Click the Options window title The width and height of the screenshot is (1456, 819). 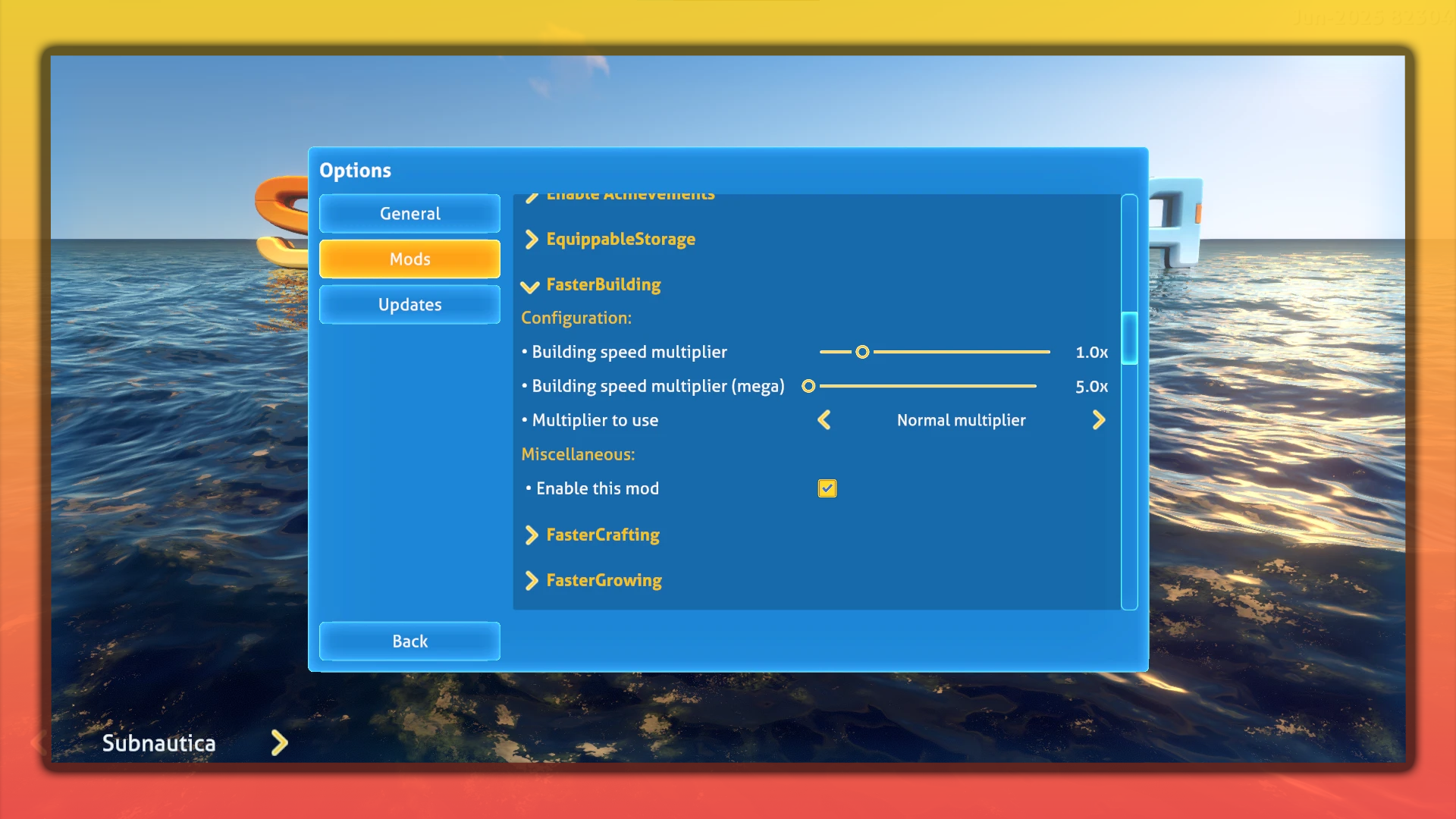point(355,171)
